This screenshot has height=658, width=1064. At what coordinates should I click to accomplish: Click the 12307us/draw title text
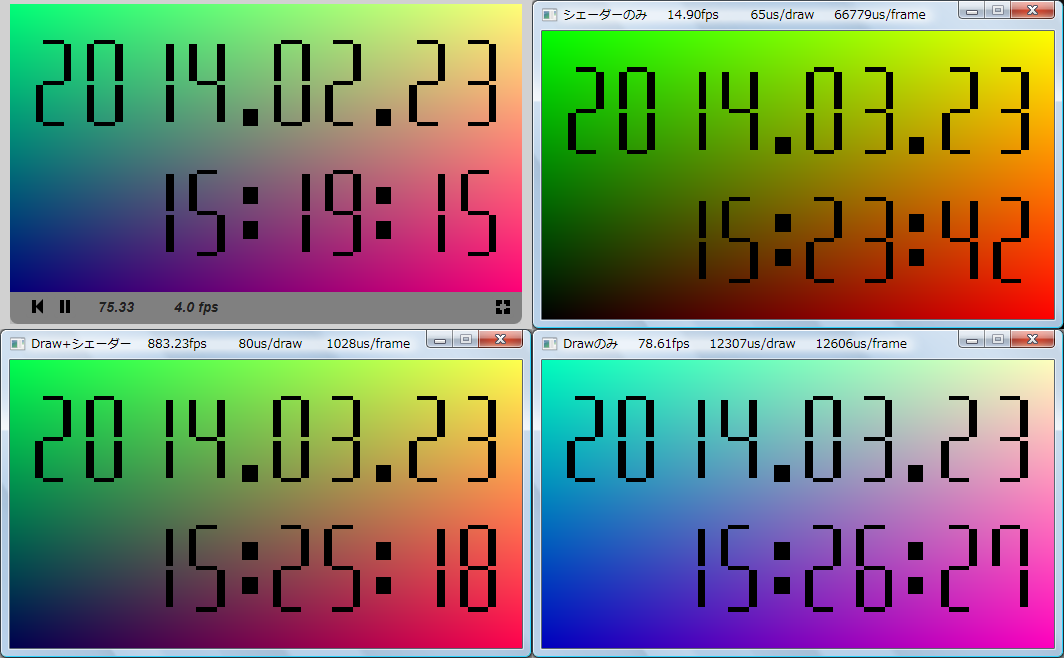click(x=752, y=344)
